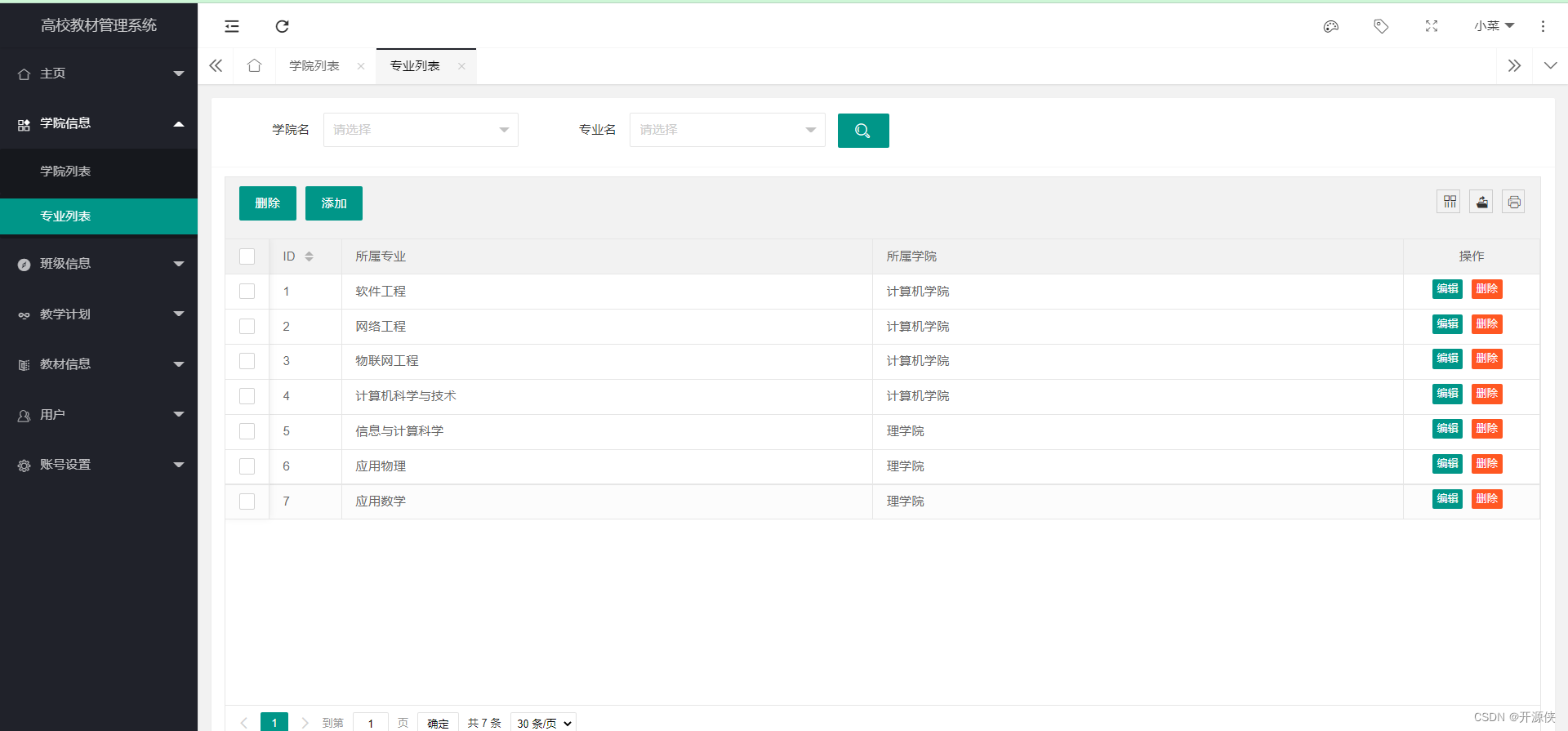Image resolution: width=1568 pixels, height=731 pixels.
Task: Click the 高校教材管理系统 title
Action: tap(99, 25)
